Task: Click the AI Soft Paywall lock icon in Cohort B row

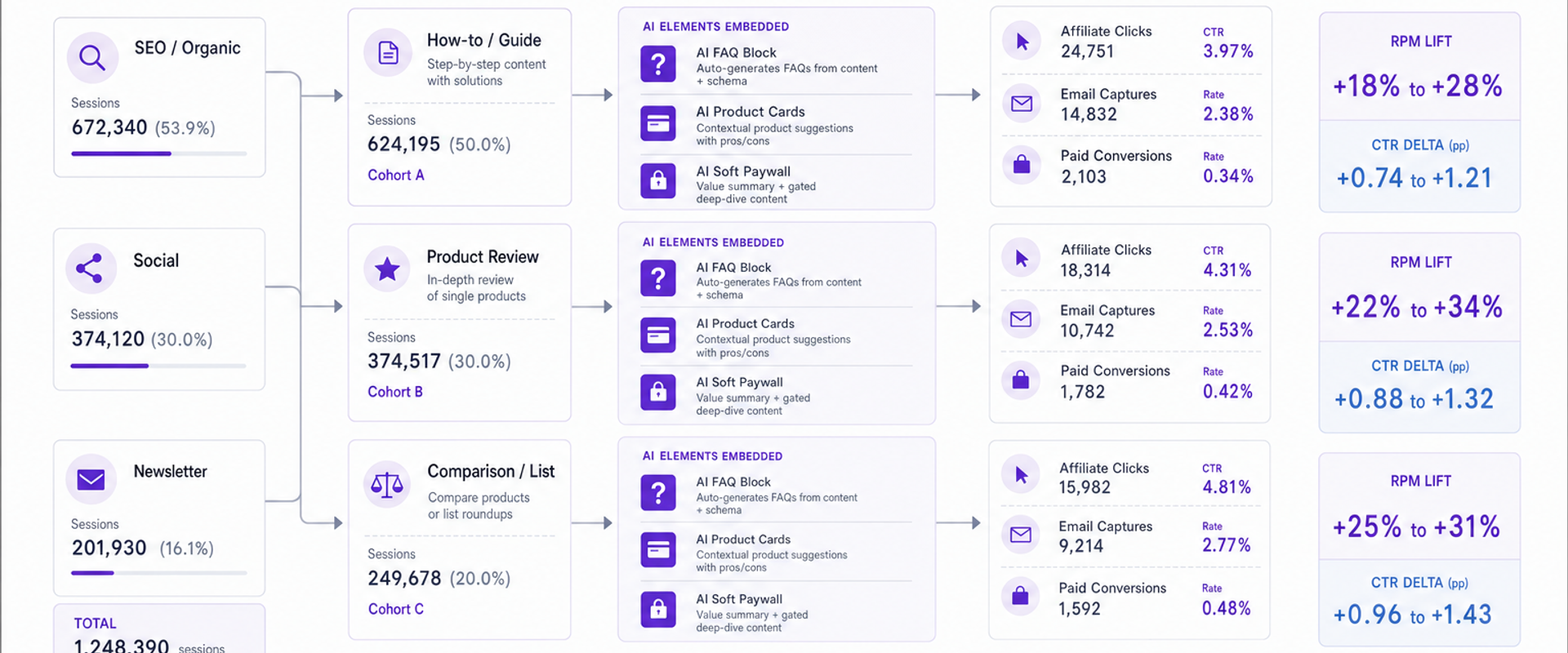Action: (658, 393)
